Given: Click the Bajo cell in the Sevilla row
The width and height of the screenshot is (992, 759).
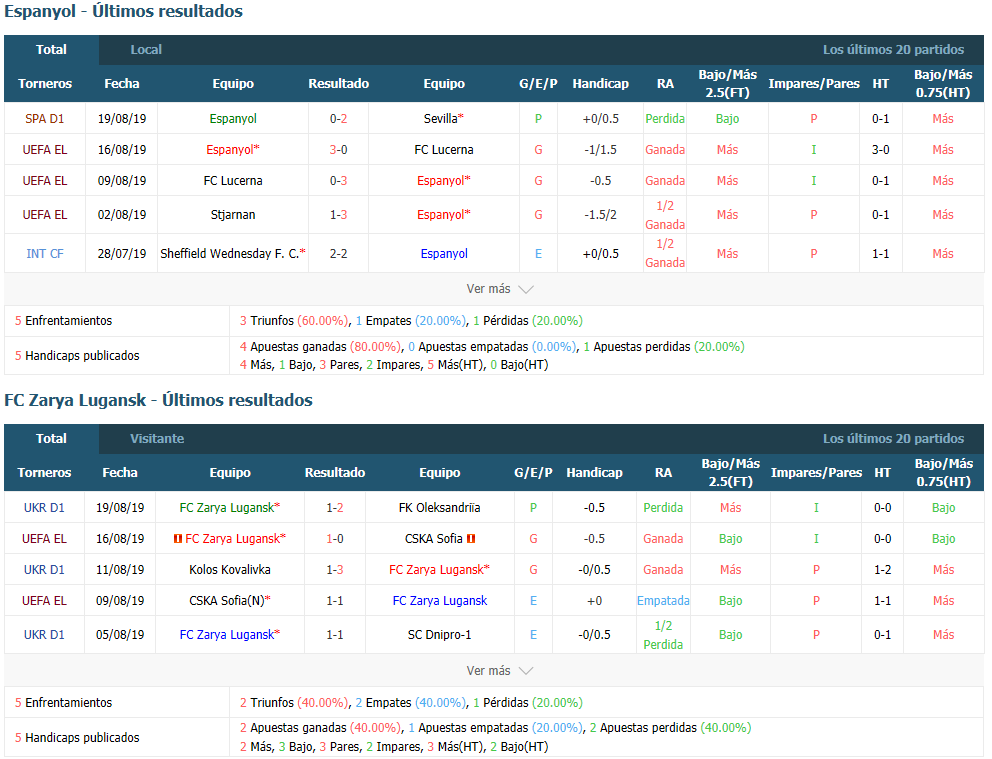Looking at the screenshot, I should (728, 119).
